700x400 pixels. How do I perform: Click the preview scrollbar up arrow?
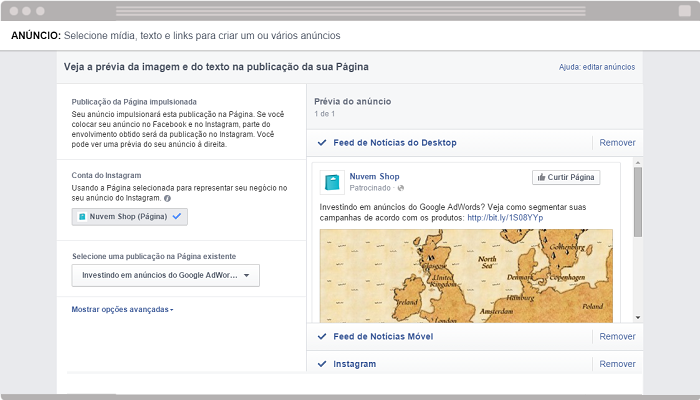point(638,163)
